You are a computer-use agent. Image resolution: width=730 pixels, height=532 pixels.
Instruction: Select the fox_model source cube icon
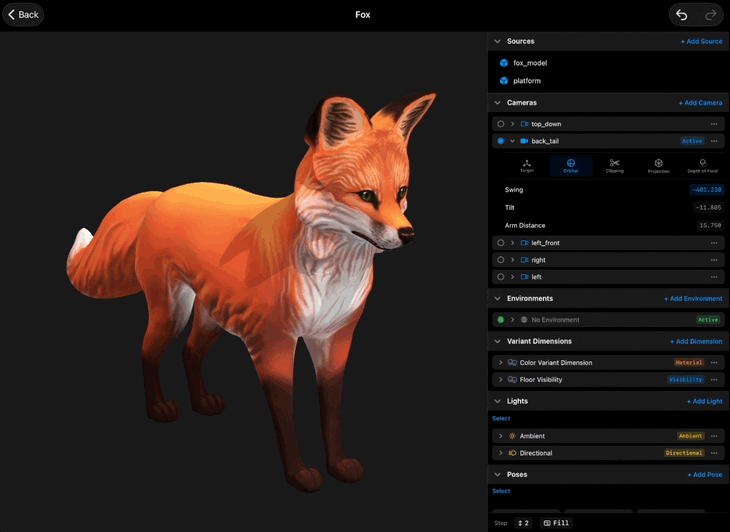[x=504, y=63]
